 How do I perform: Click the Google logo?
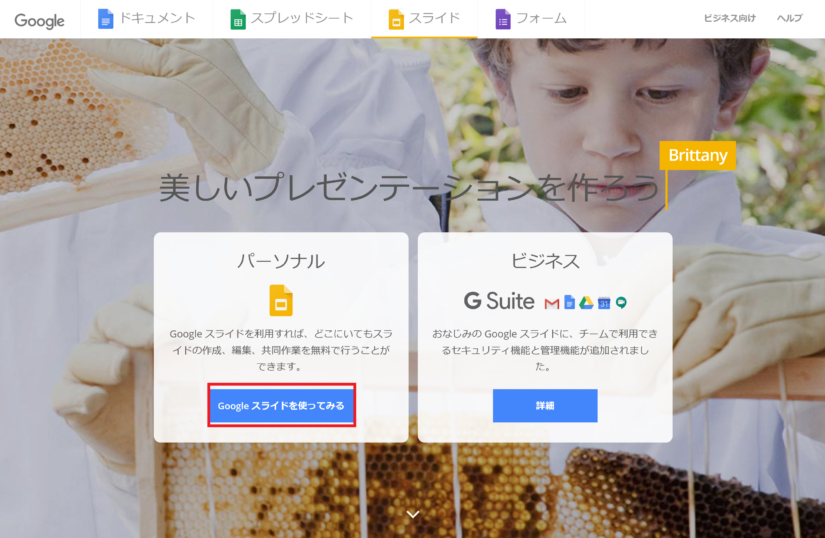(x=39, y=21)
